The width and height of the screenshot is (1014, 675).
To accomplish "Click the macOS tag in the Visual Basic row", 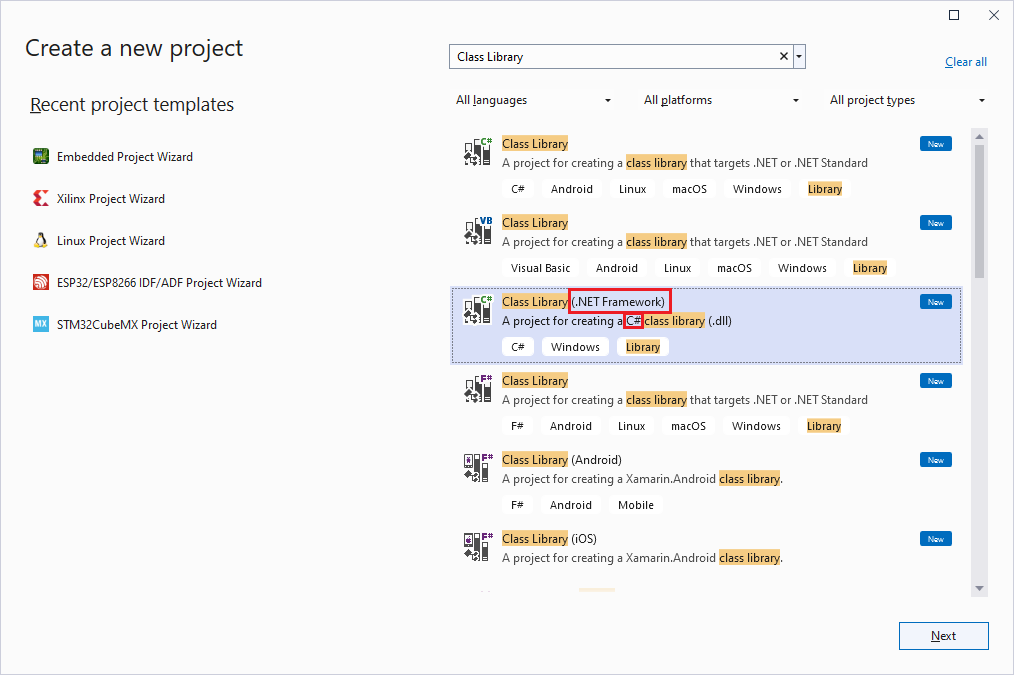I will click(734, 268).
